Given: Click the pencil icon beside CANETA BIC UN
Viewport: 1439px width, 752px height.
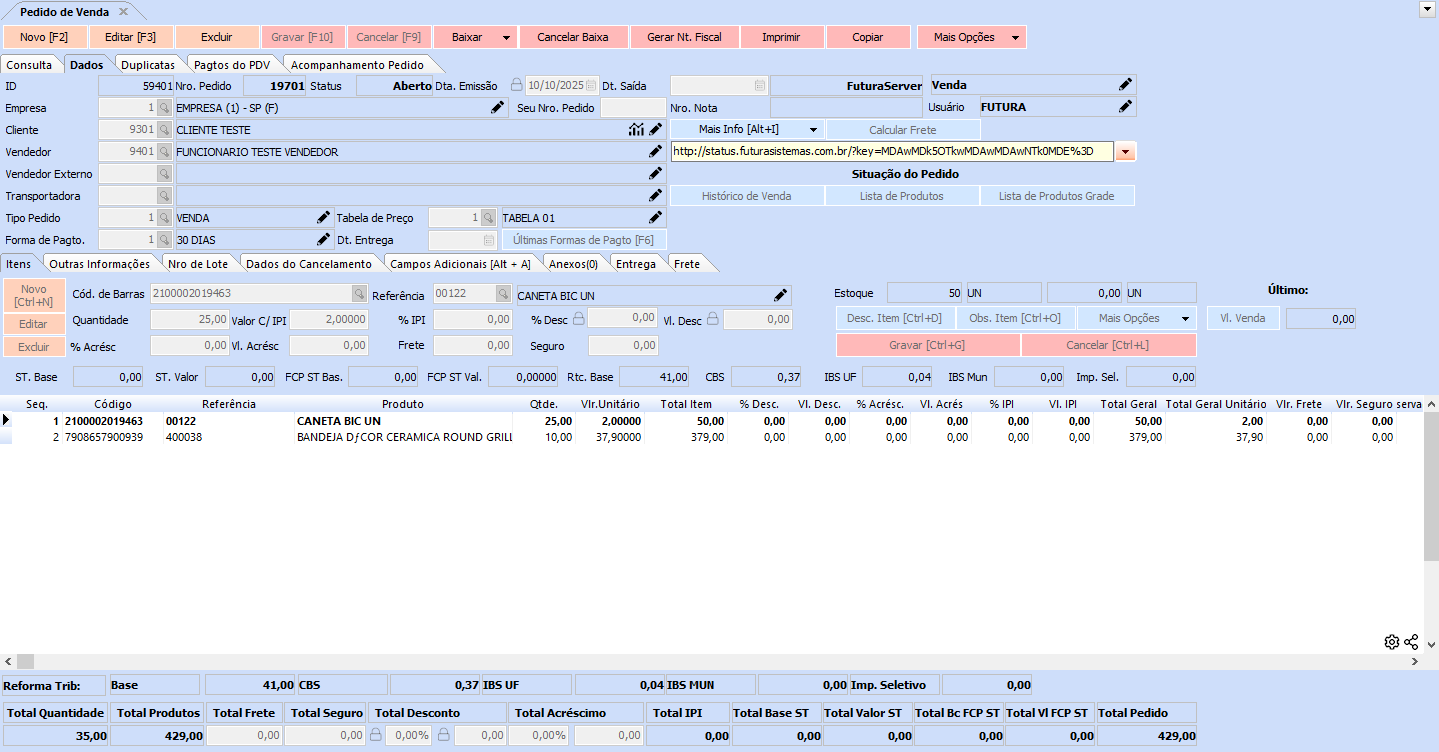Looking at the screenshot, I should [780, 295].
